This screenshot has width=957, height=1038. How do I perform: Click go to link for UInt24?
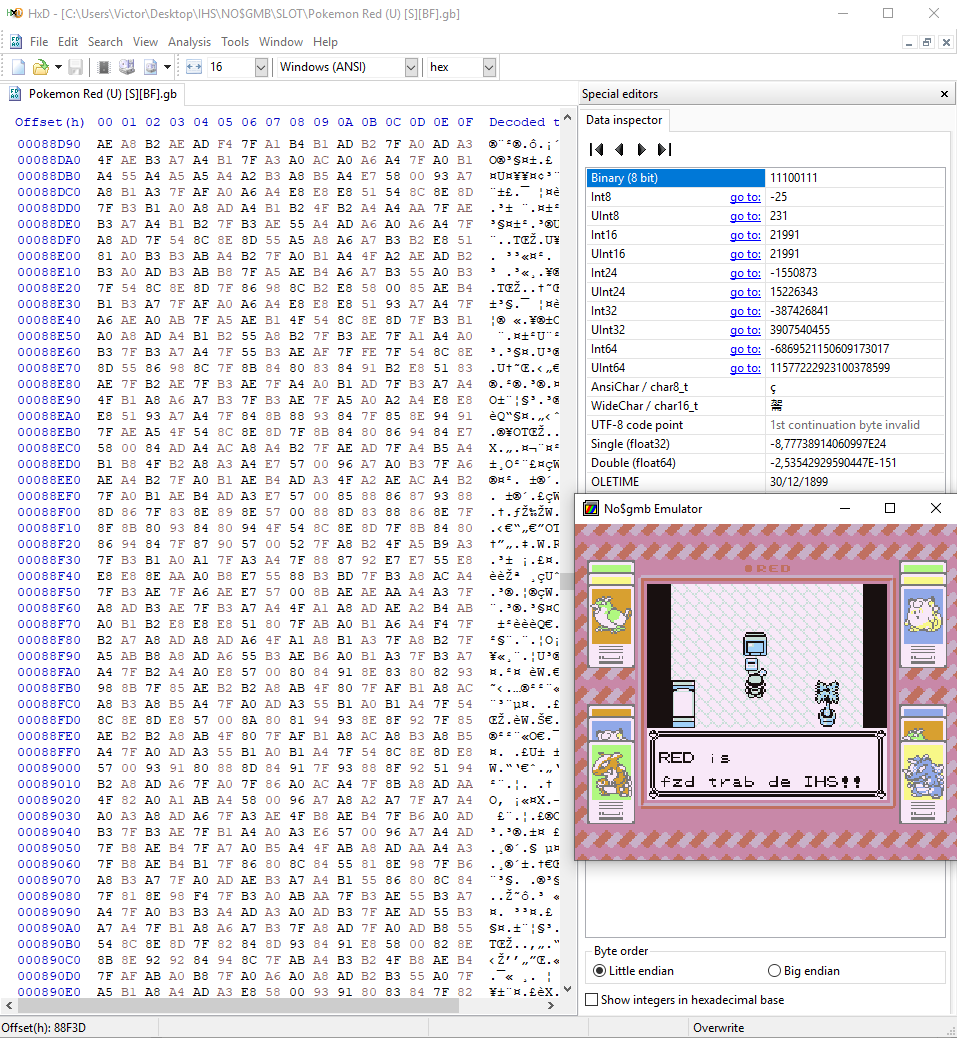click(x=745, y=292)
